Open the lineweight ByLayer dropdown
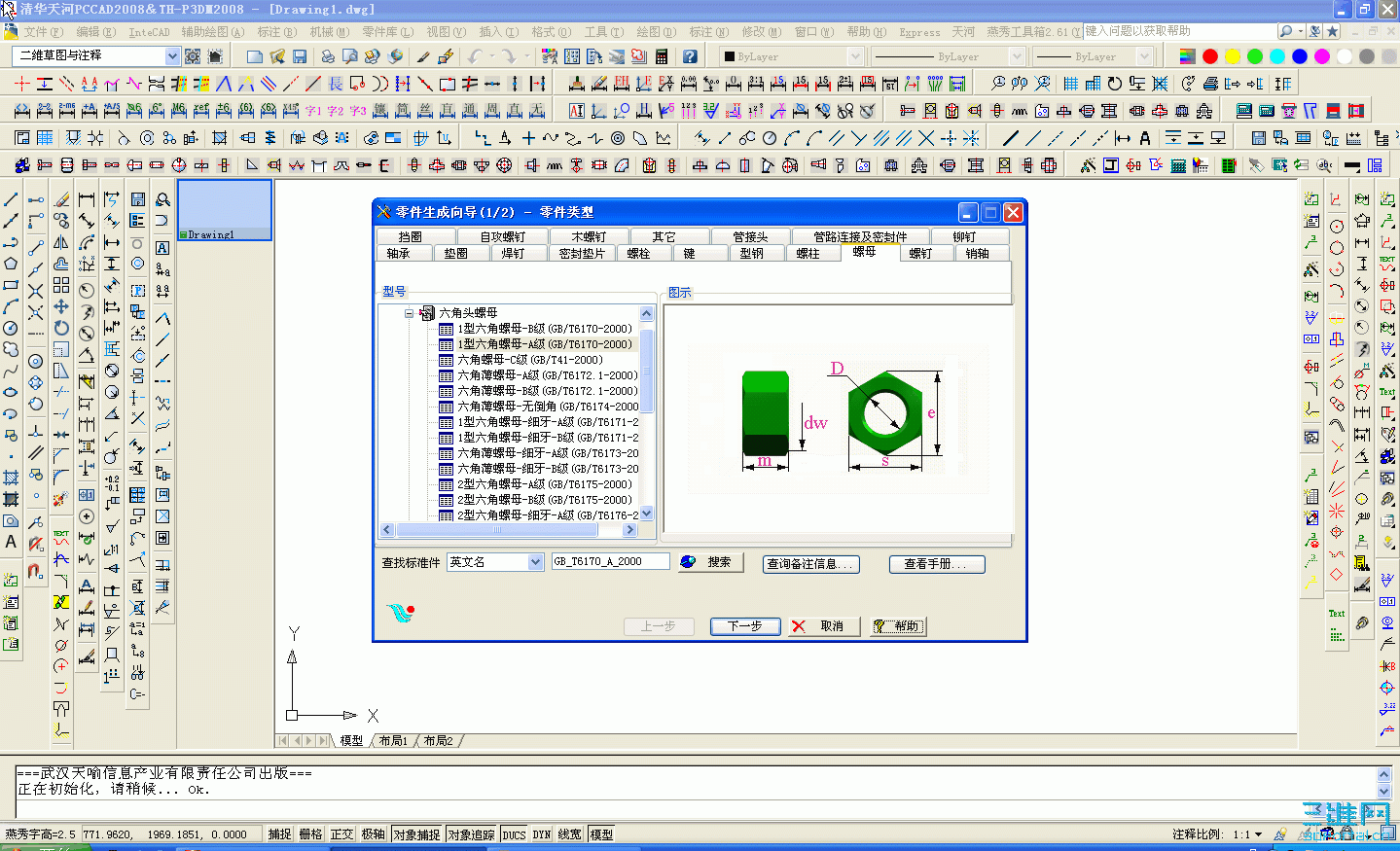The width and height of the screenshot is (1400, 851). [x=1144, y=56]
